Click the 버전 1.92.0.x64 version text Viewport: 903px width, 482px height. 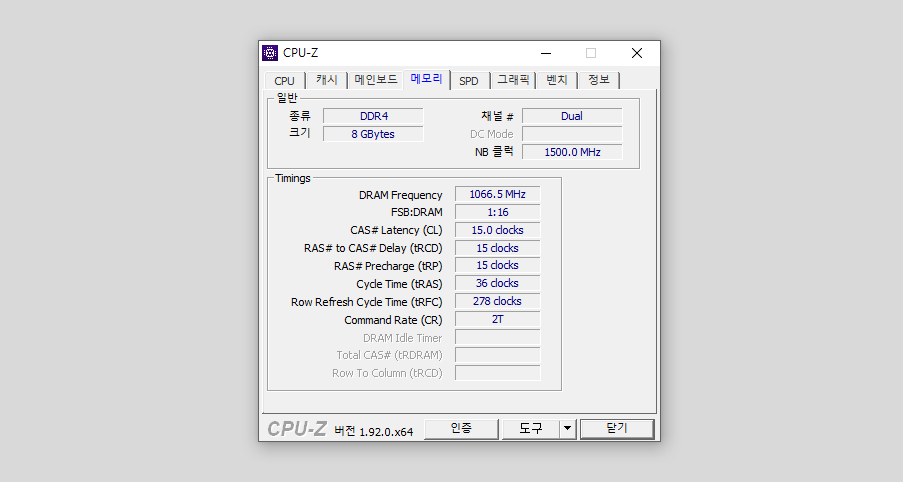[x=373, y=431]
